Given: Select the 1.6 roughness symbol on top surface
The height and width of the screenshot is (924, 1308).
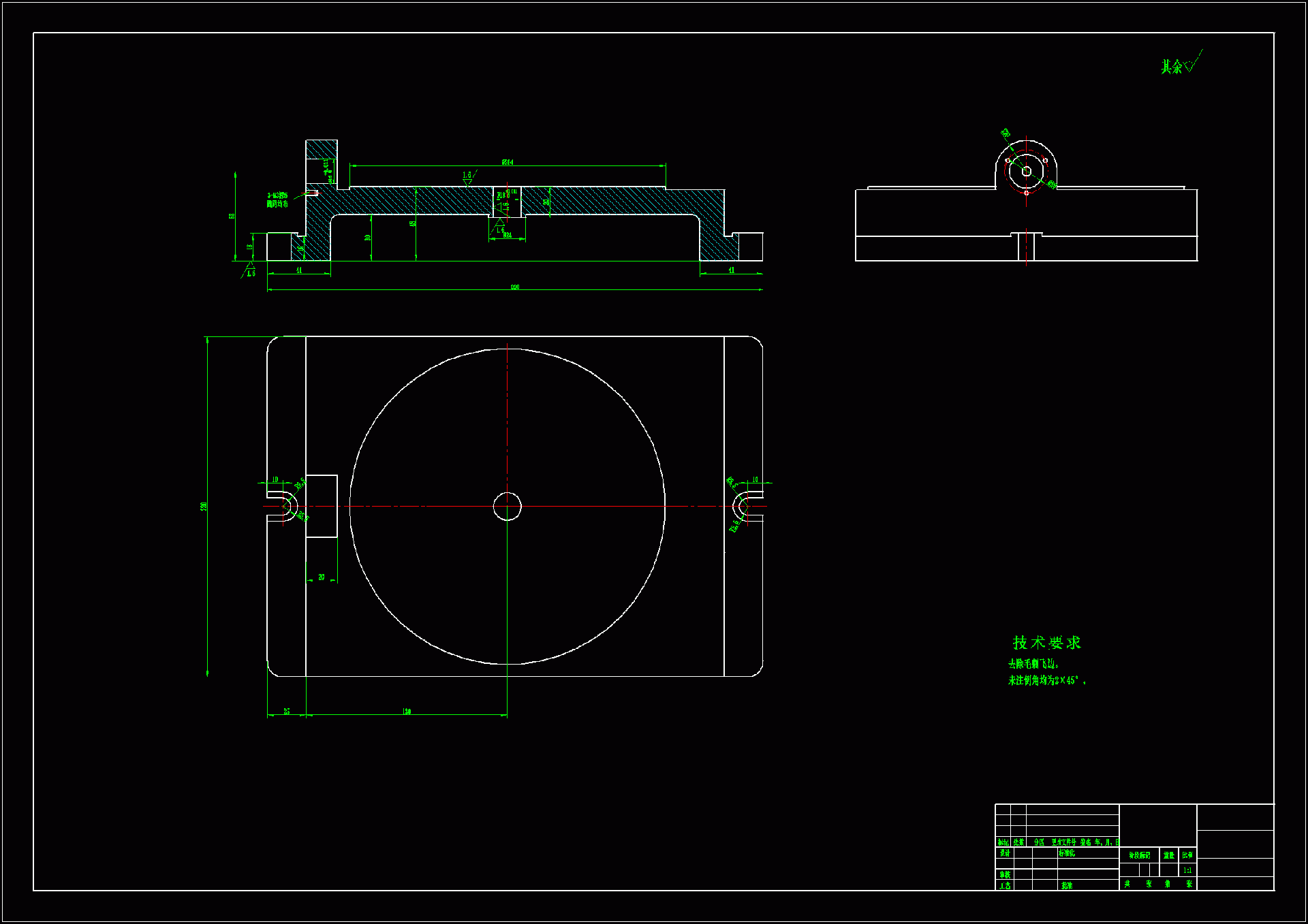Looking at the screenshot, I should 468,178.
